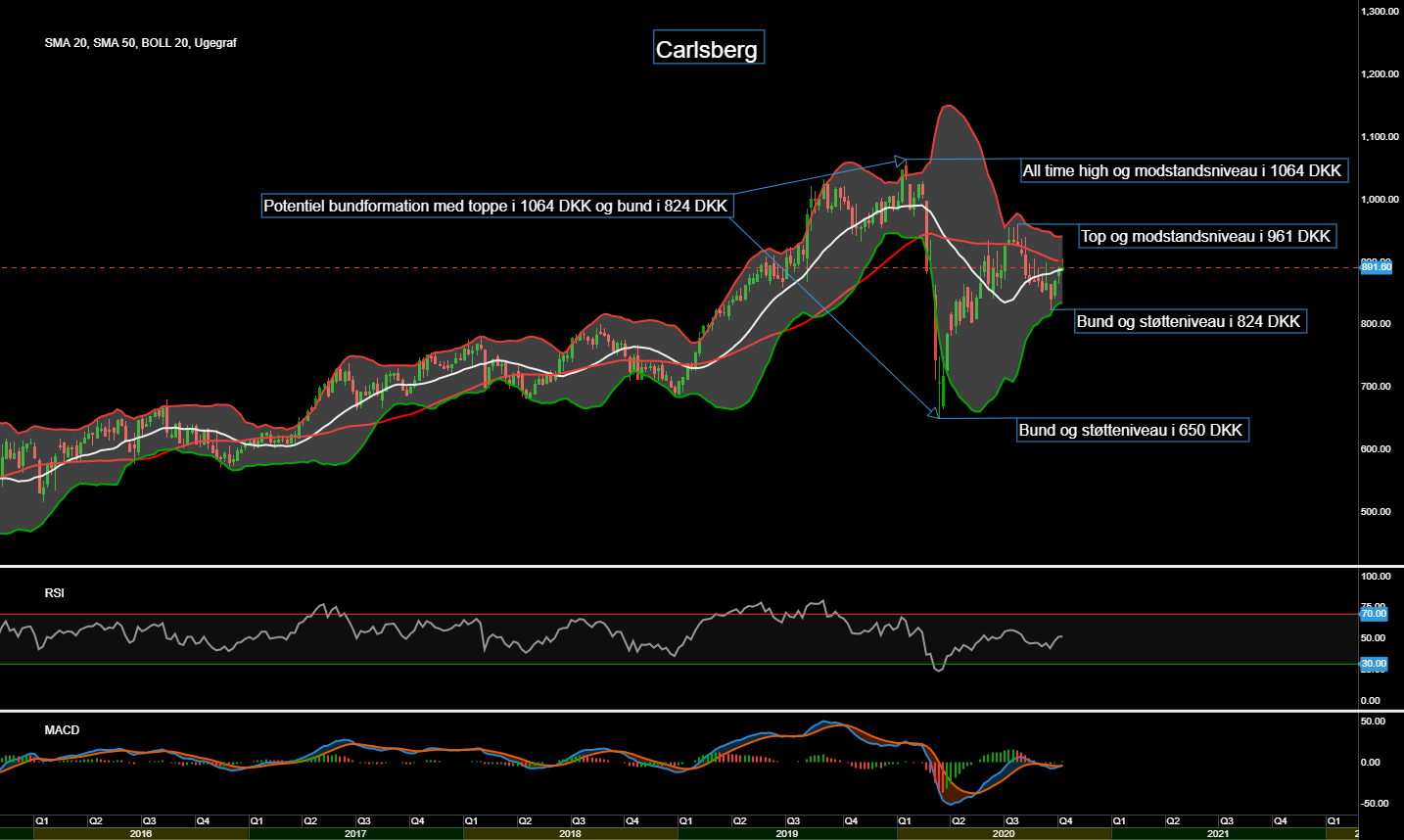The image size is (1404, 840).
Task: Click the 2018 year label on time axis
Action: tap(570, 834)
